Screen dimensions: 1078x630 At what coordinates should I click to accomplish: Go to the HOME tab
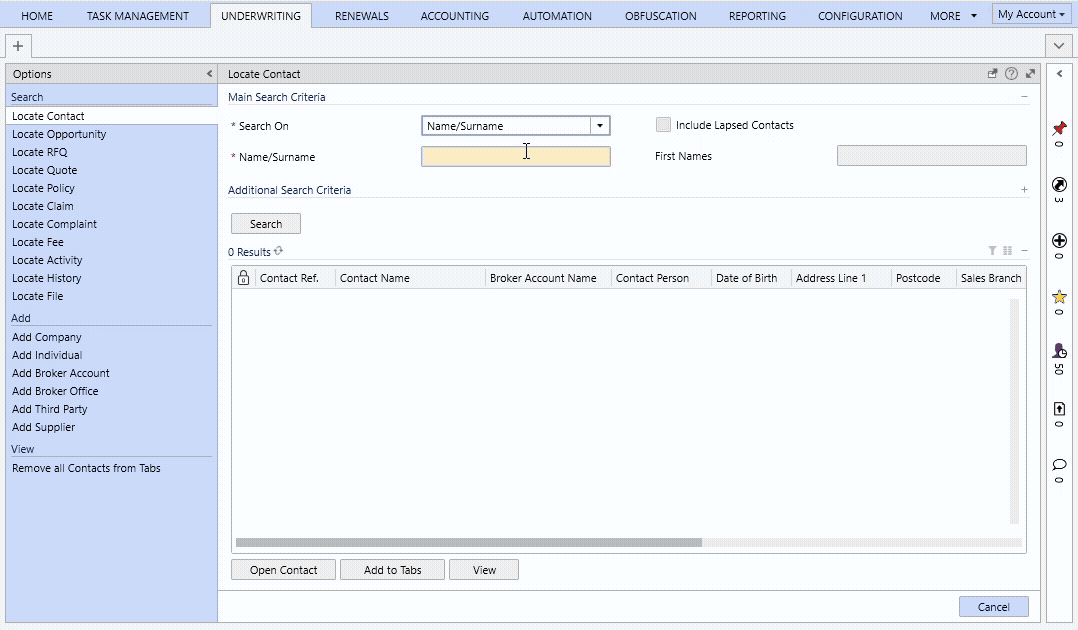pos(37,16)
